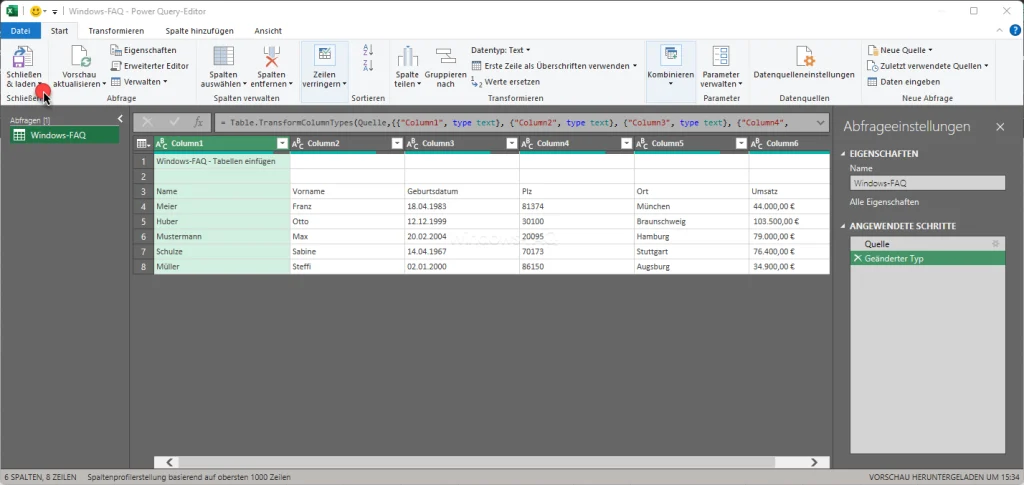Image resolution: width=1024 pixels, height=485 pixels.
Task: Click Werte ersetzen
Action: click(505, 82)
